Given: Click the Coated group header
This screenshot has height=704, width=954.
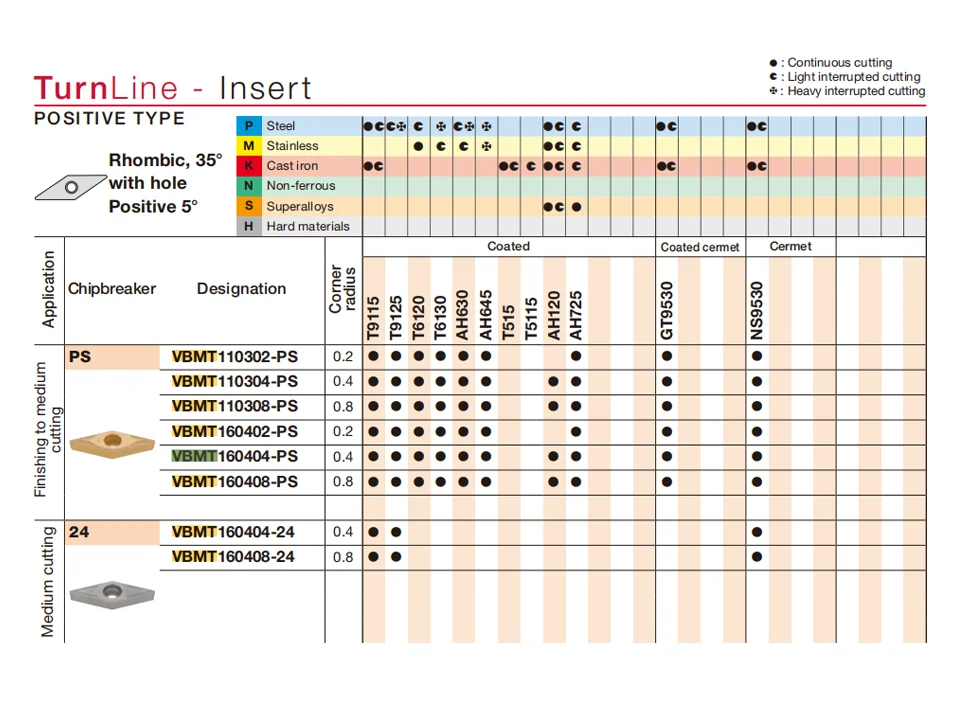Looking at the screenshot, I should [509, 246].
